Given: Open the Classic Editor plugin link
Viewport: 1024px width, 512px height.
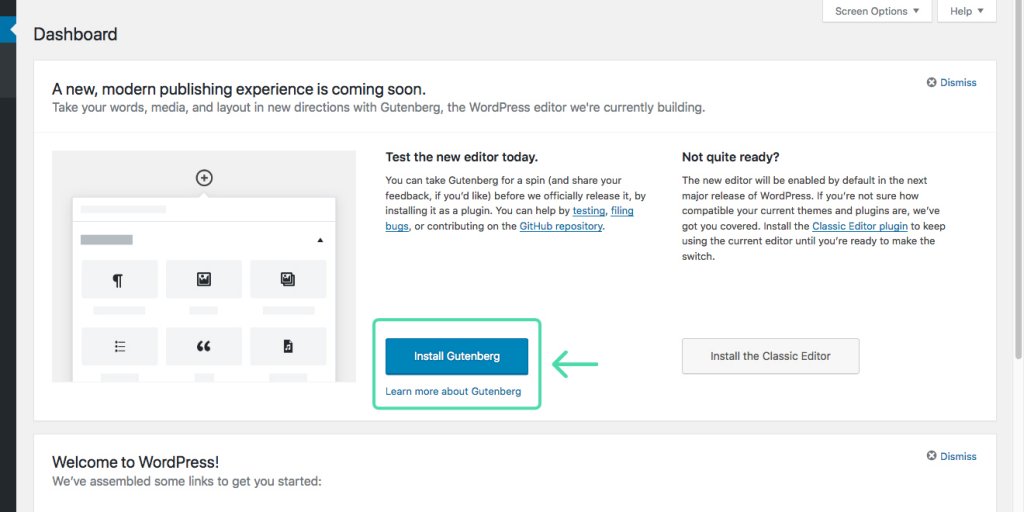Looking at the screenshot, I should click(860, 227).
